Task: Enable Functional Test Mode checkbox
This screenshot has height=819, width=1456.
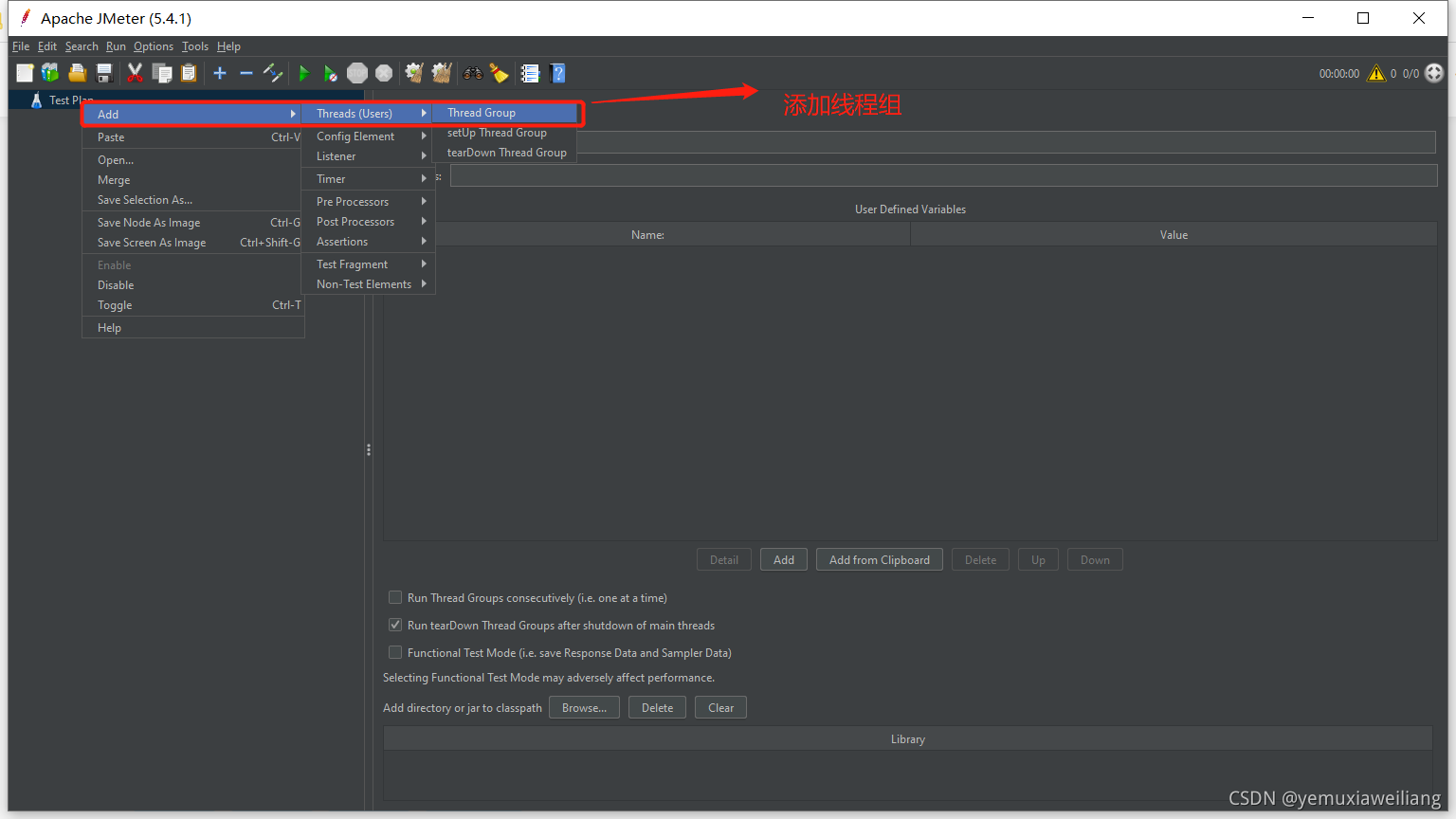Action: click(395, 652)
